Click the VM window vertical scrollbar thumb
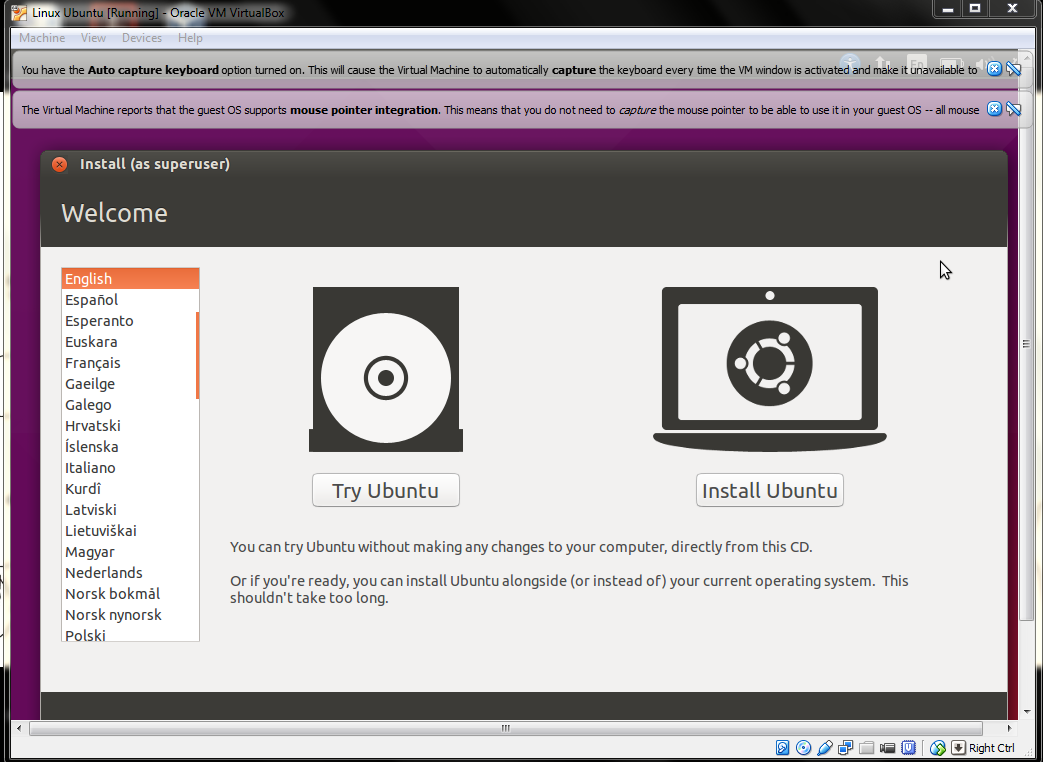Screen dimensions: 1043x762 coord(1026,343)
